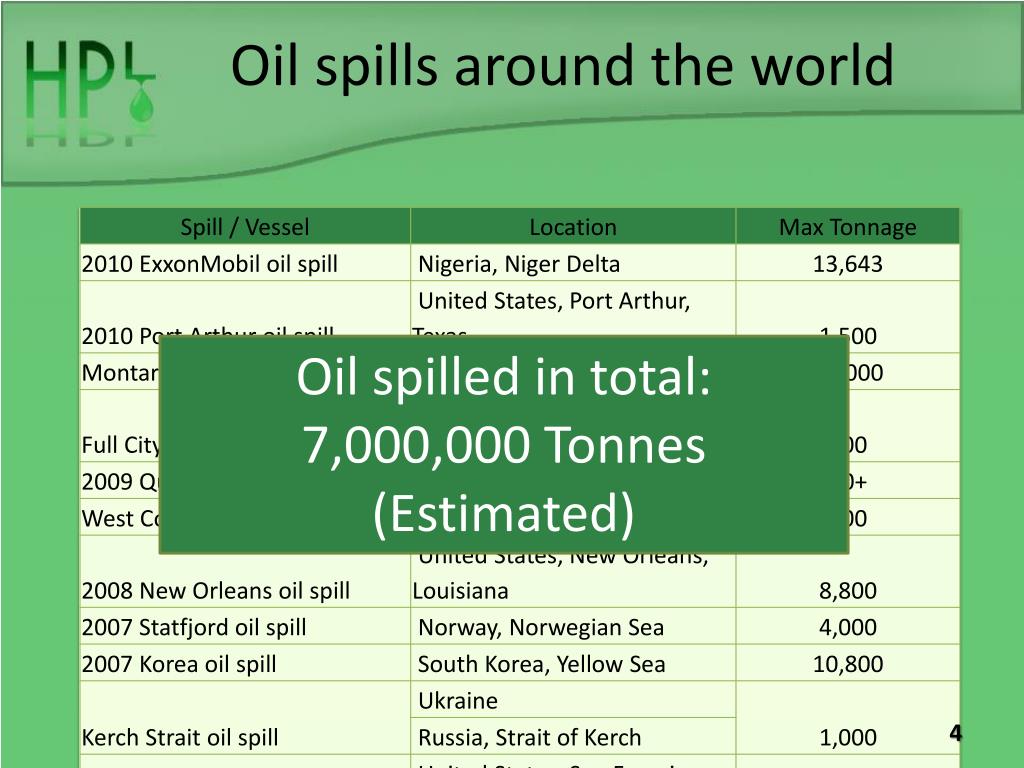The width and height of the screenshot is (1024, 768).
Task: Click the '(Estimated)' overlay line
Action: pos(504,514)
